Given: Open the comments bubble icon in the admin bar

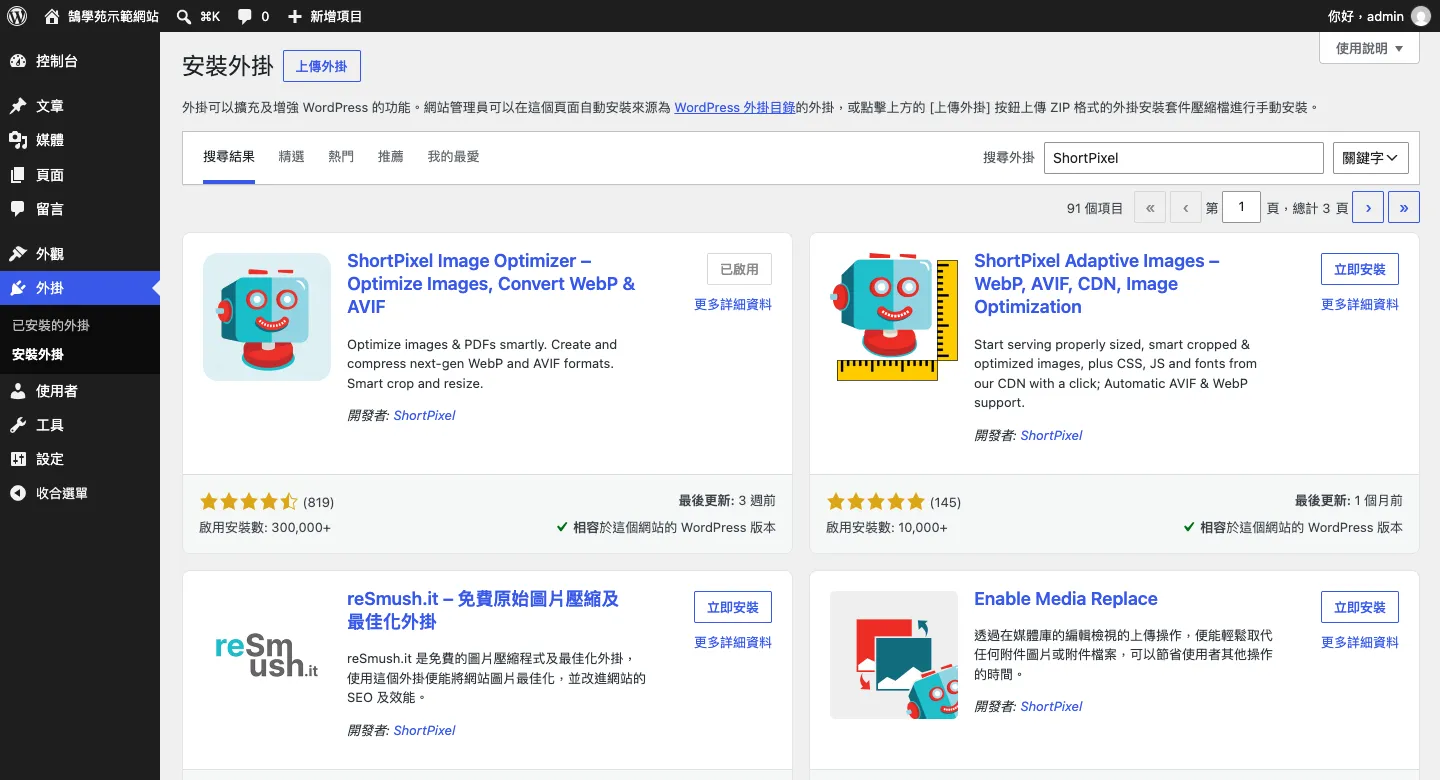Looking at the screenshot, I should coord(244,16).
